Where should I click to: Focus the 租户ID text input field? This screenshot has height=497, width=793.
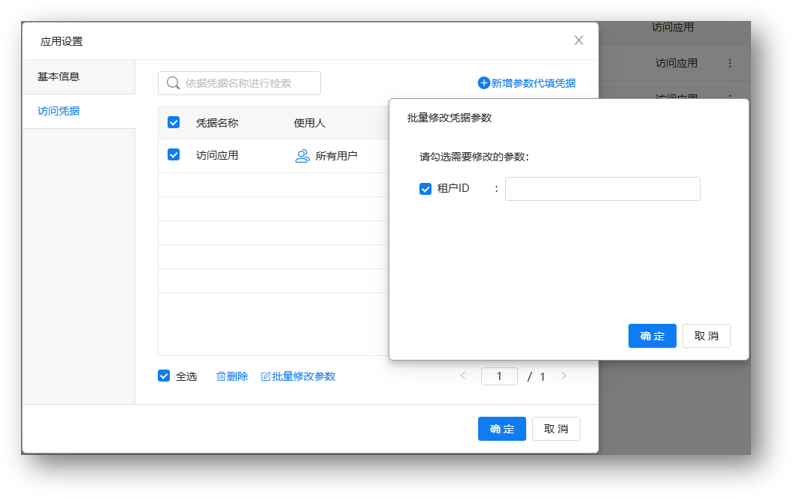602,189
